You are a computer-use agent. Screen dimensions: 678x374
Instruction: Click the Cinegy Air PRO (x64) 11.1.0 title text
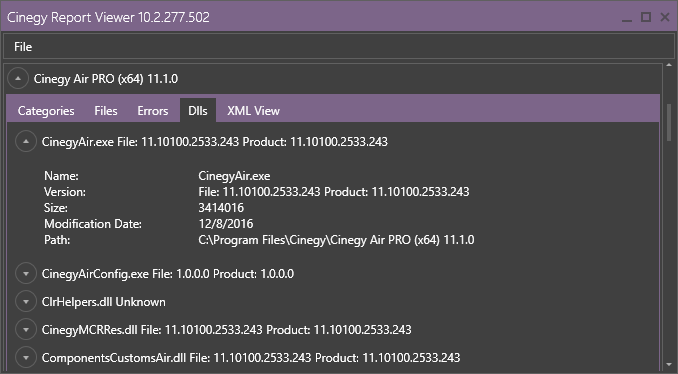click(106, 79)
